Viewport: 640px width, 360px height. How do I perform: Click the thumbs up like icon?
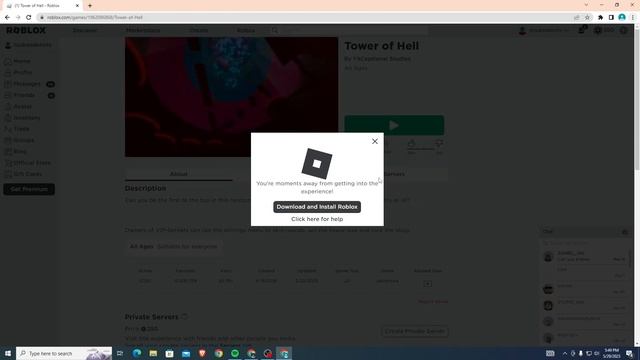[x=411, y=143]
